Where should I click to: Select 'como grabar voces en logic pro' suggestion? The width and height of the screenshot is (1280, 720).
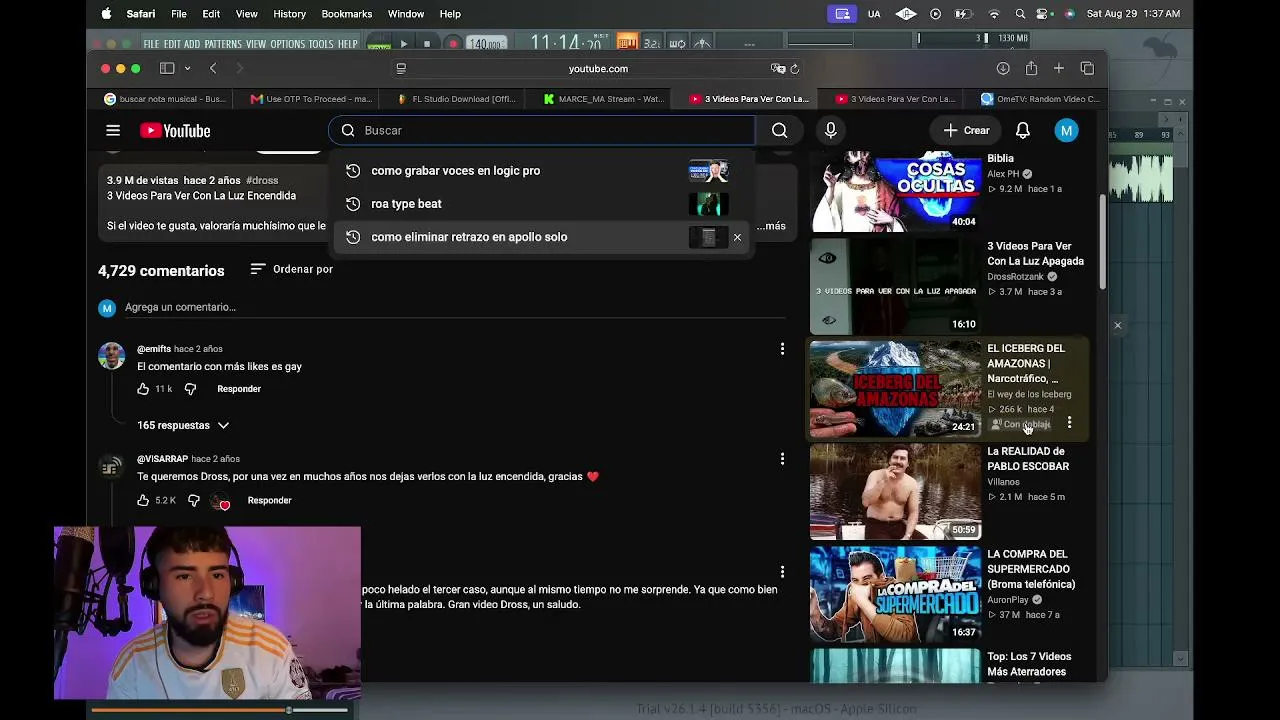541,171
